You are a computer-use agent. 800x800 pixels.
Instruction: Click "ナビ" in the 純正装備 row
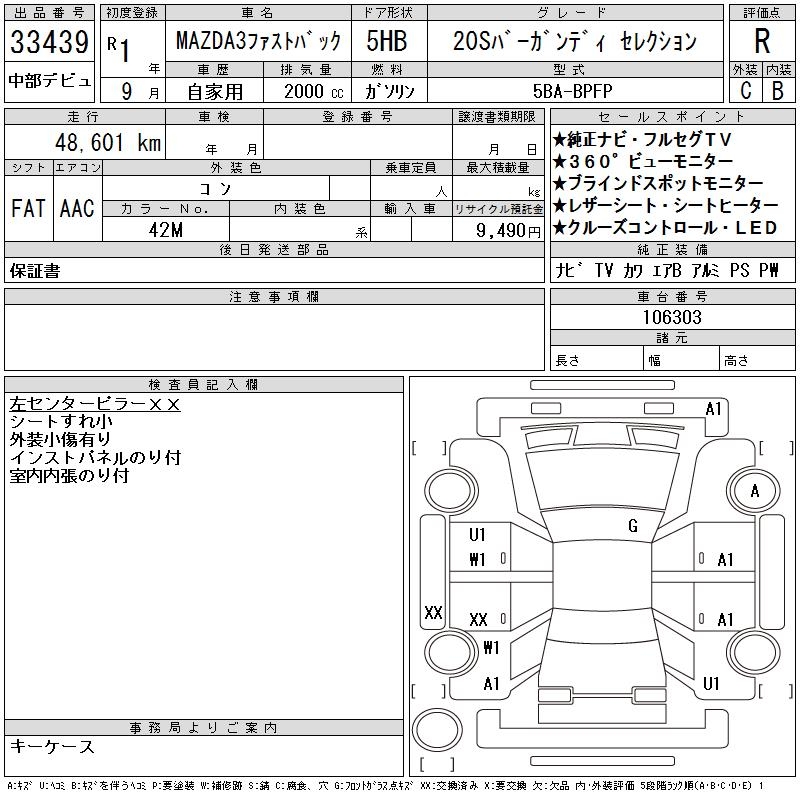click(569, 270)
